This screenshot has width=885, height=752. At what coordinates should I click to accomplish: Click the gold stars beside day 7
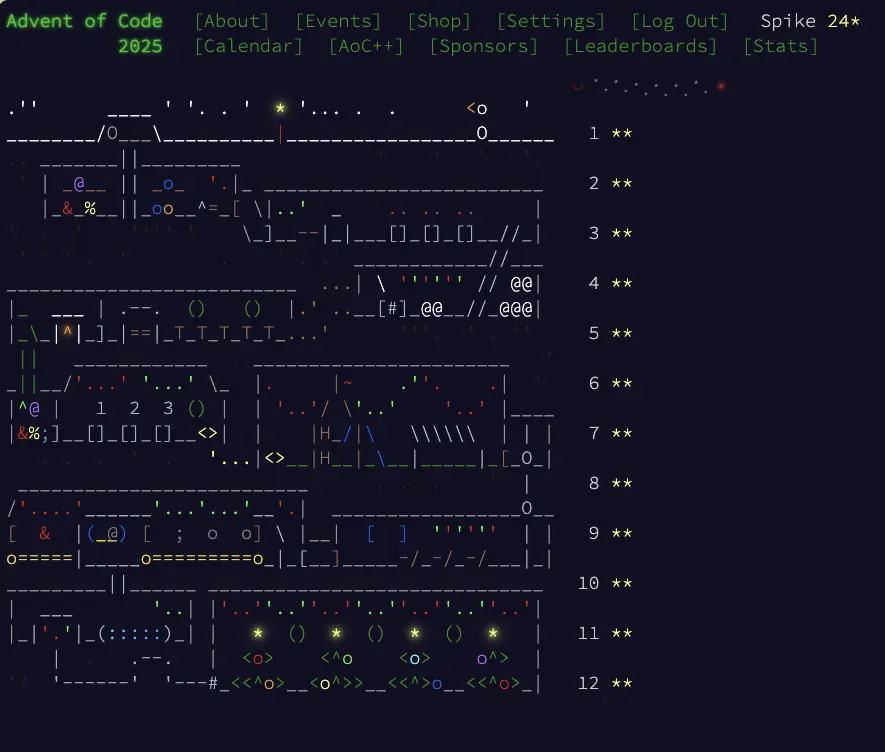click(621, 434)
